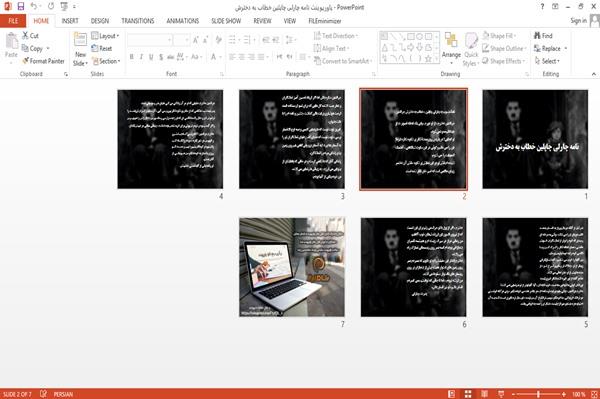Viewport: 600px width, 399px height.
Task: Toggle Italic formatting
Action: [x=141, y=57]
